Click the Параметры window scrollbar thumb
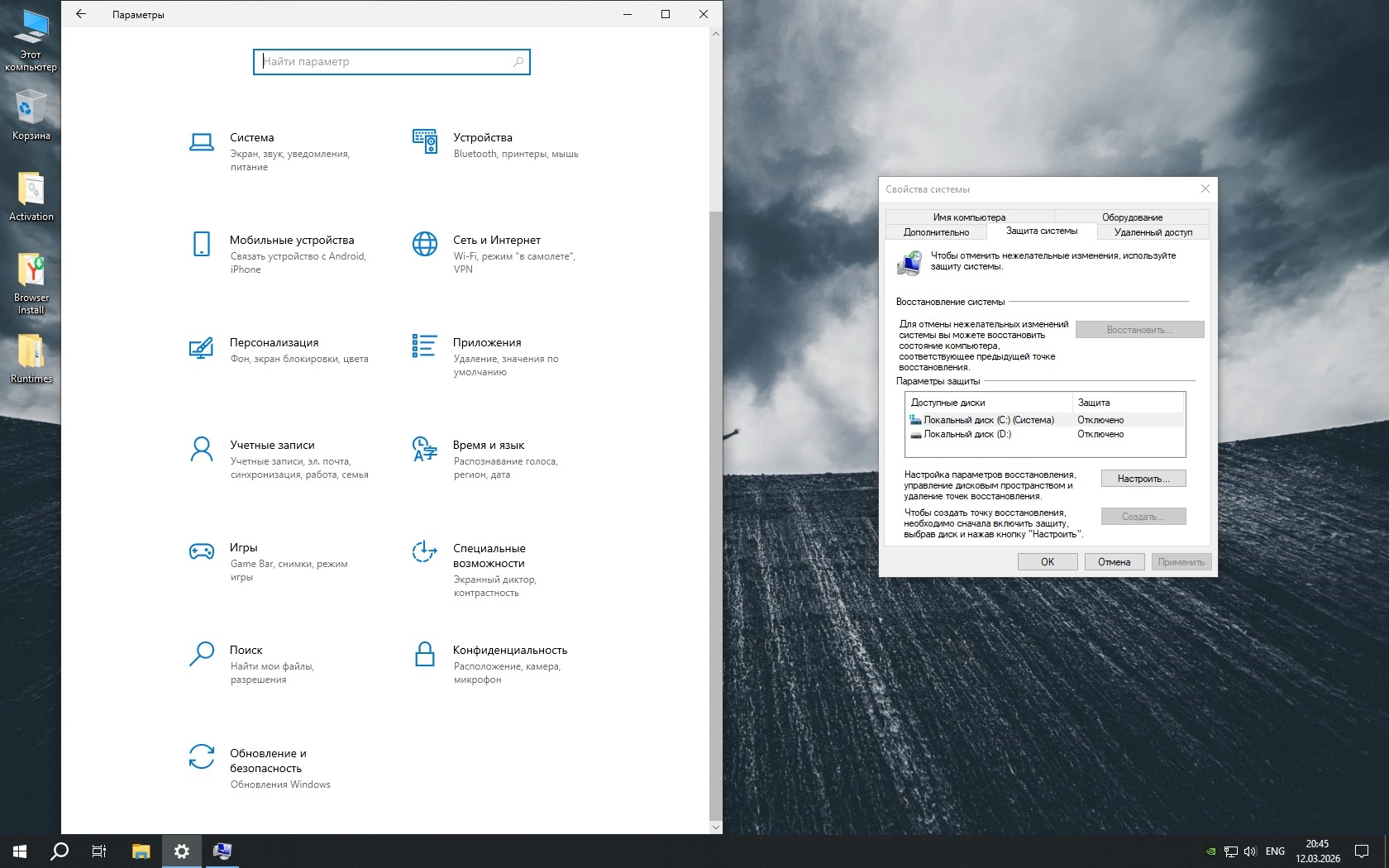The image size is (1389, 868). (x=716, y=514)
